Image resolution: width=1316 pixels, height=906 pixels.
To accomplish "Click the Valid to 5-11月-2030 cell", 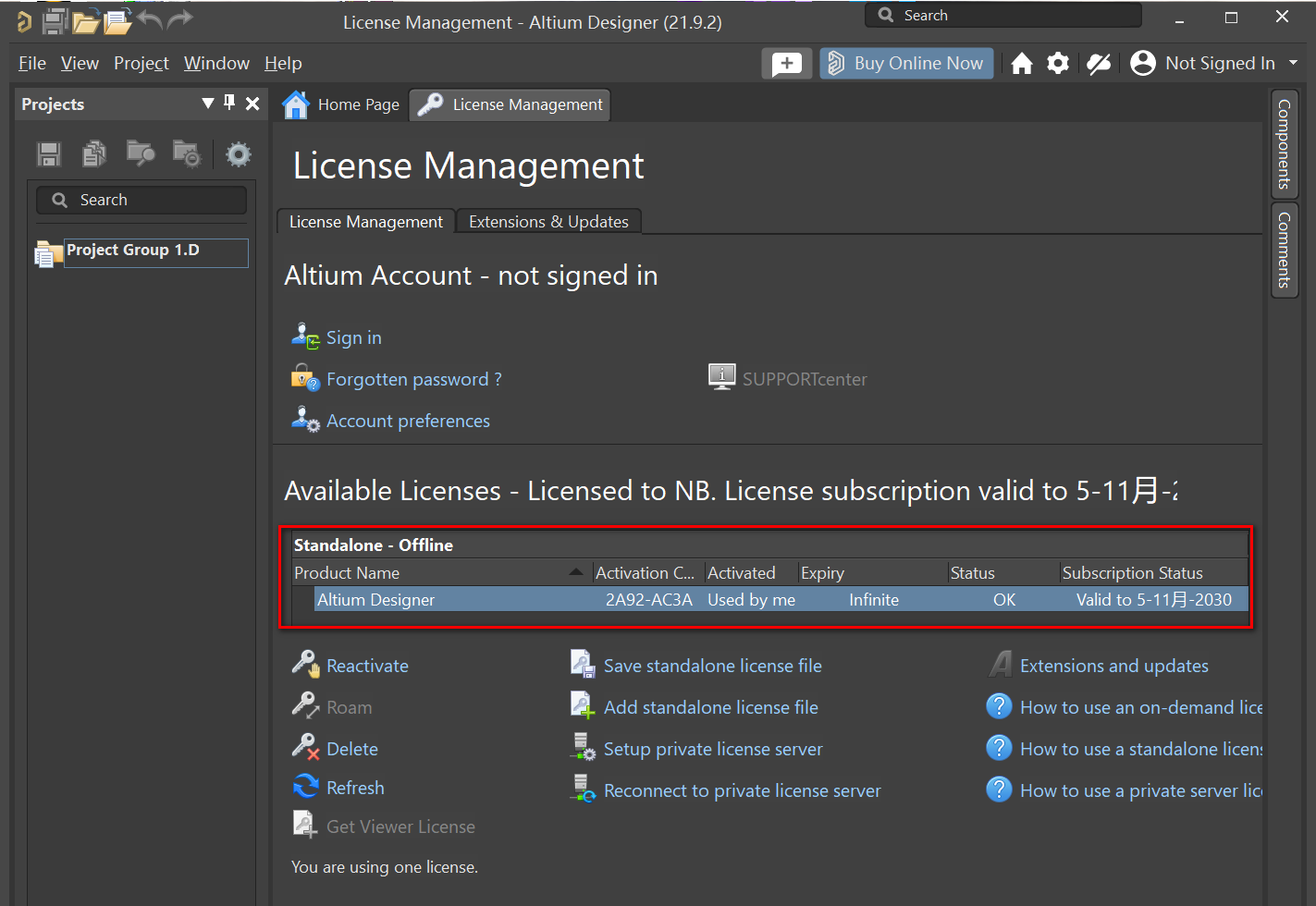I will click(x=1154, y=600).
